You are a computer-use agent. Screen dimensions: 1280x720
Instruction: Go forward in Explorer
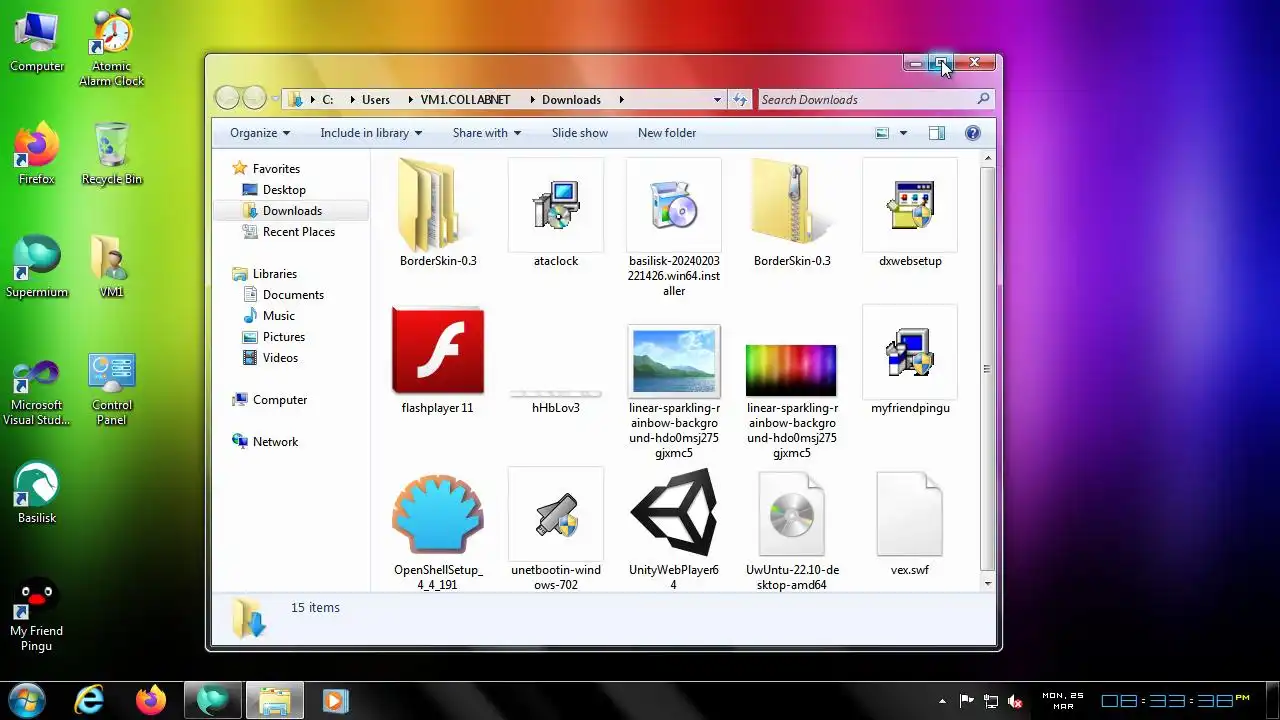pyautogui.click(x=254, y=98)
